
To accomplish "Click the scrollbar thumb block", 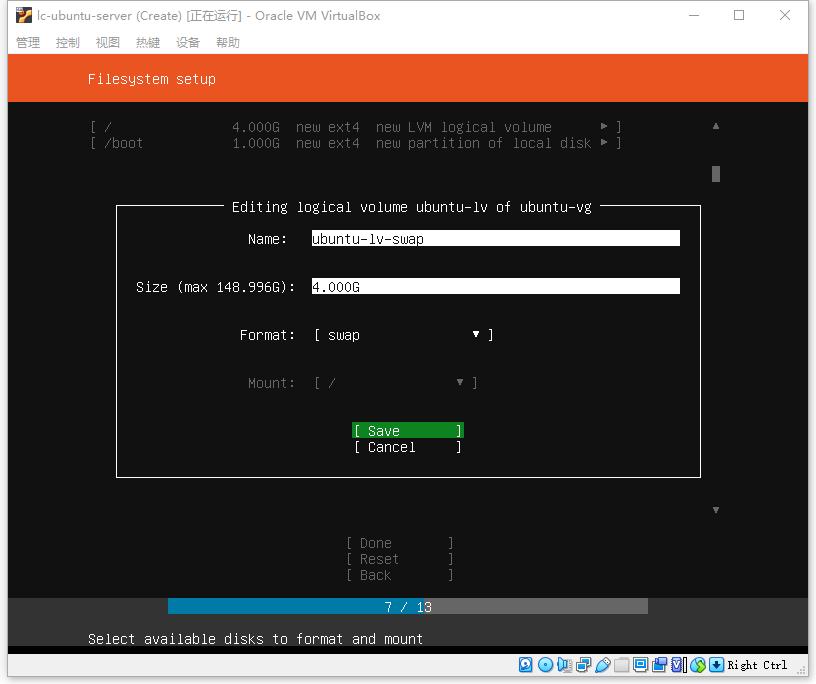I will [x=716, y=174].
